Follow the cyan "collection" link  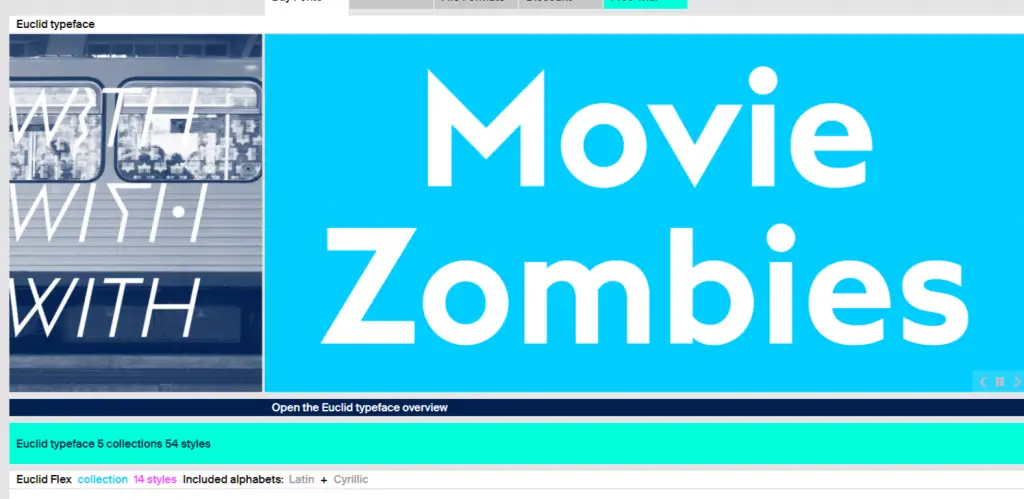click(103, 479)
